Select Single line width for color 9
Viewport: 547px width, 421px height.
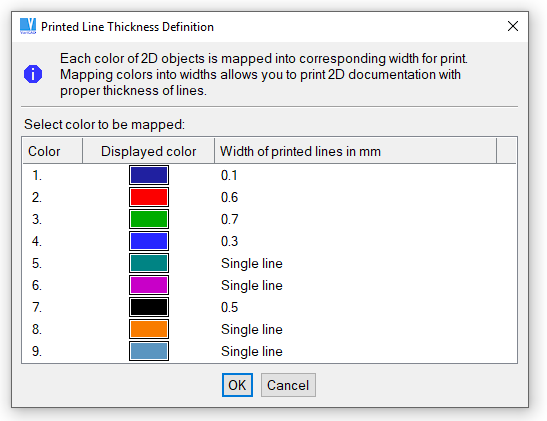point(252,351)
